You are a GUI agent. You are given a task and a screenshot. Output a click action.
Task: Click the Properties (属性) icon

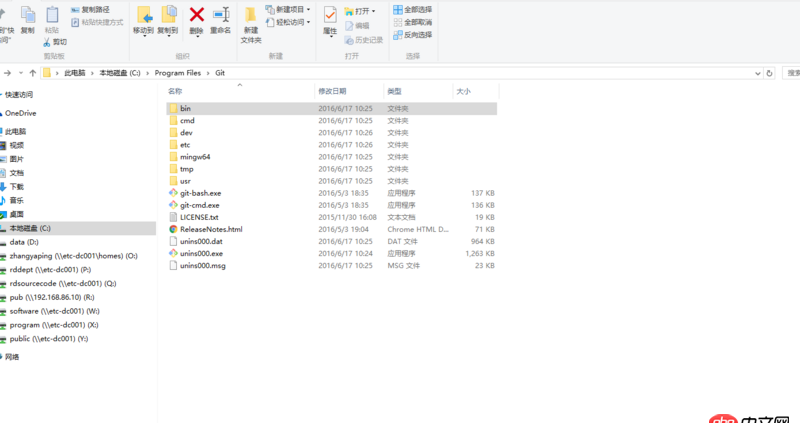point(330,15)
